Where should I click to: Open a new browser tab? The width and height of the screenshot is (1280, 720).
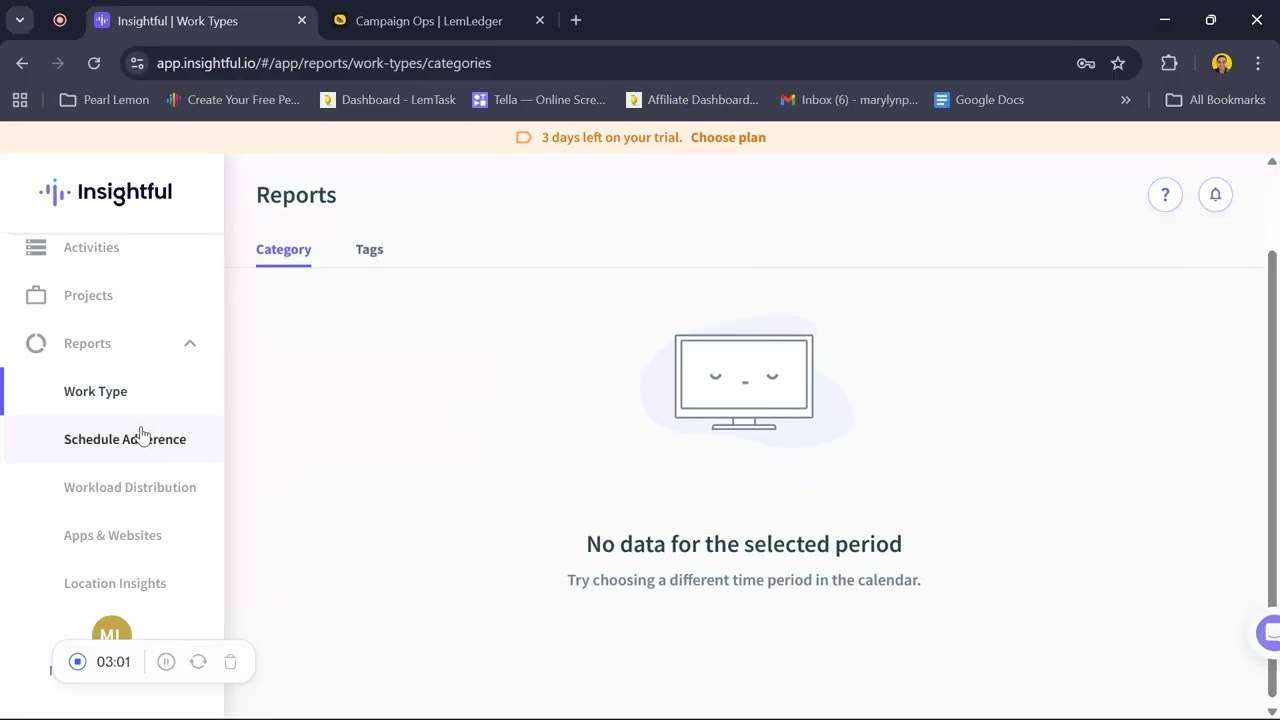click(x=575, y=20)
